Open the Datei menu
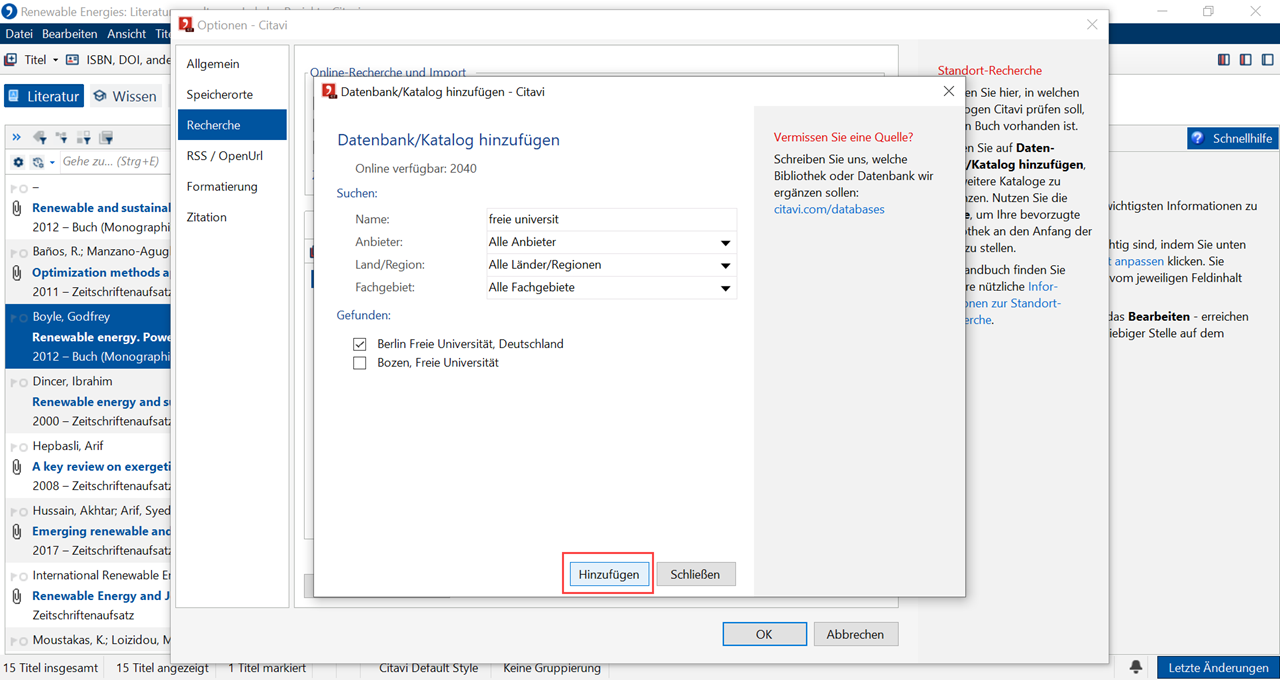The width and height of the screenshot is (1280, 680). pos(19,34)
